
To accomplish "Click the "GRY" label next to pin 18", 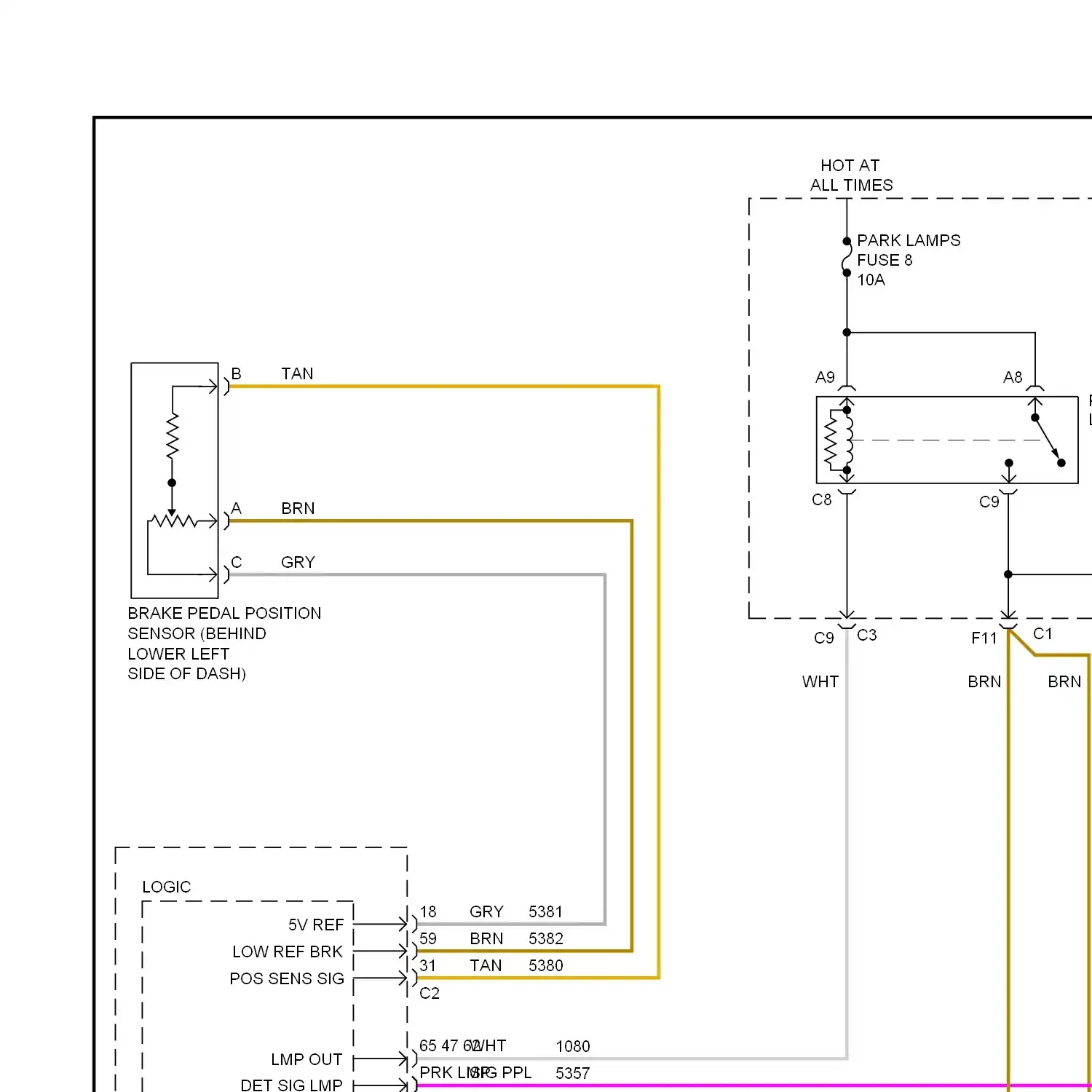I will coord(486,911).
